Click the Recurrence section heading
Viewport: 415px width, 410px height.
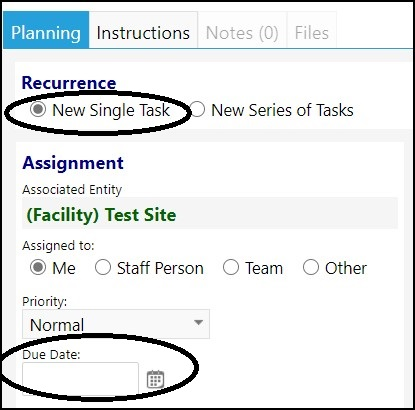pos(69,83)
